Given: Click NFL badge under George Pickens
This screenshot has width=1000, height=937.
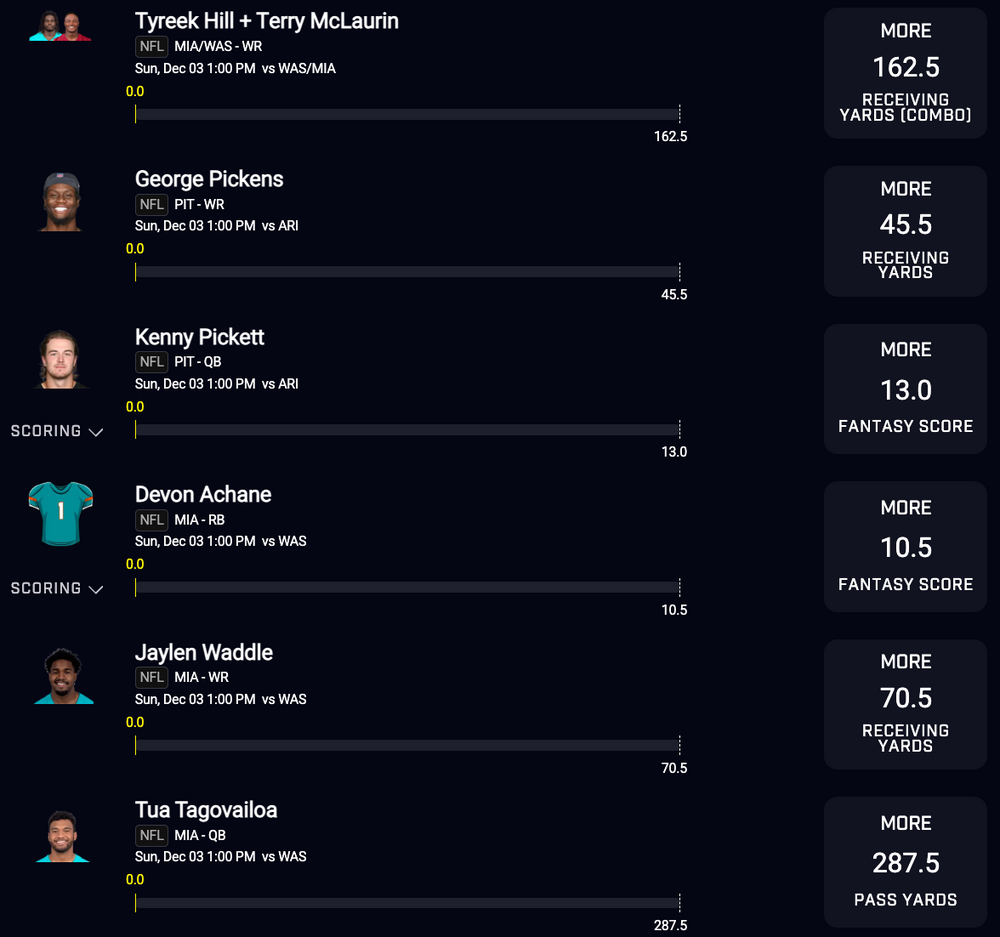Looking at the screenshot, I should 151,204.
